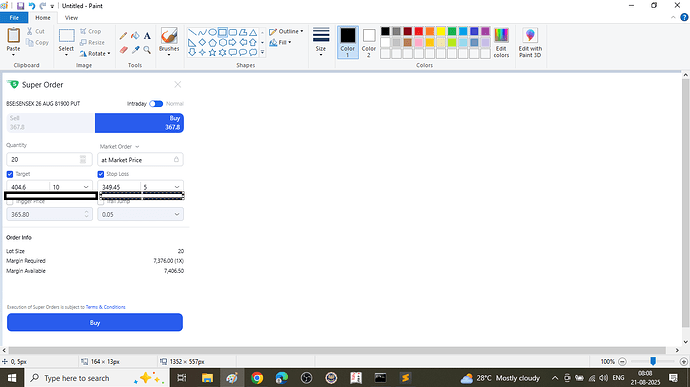Click the Undo arrow in title bar
The height and width of the screenshot is (387, 690).
pyautogui.click(x=32, y=6)
